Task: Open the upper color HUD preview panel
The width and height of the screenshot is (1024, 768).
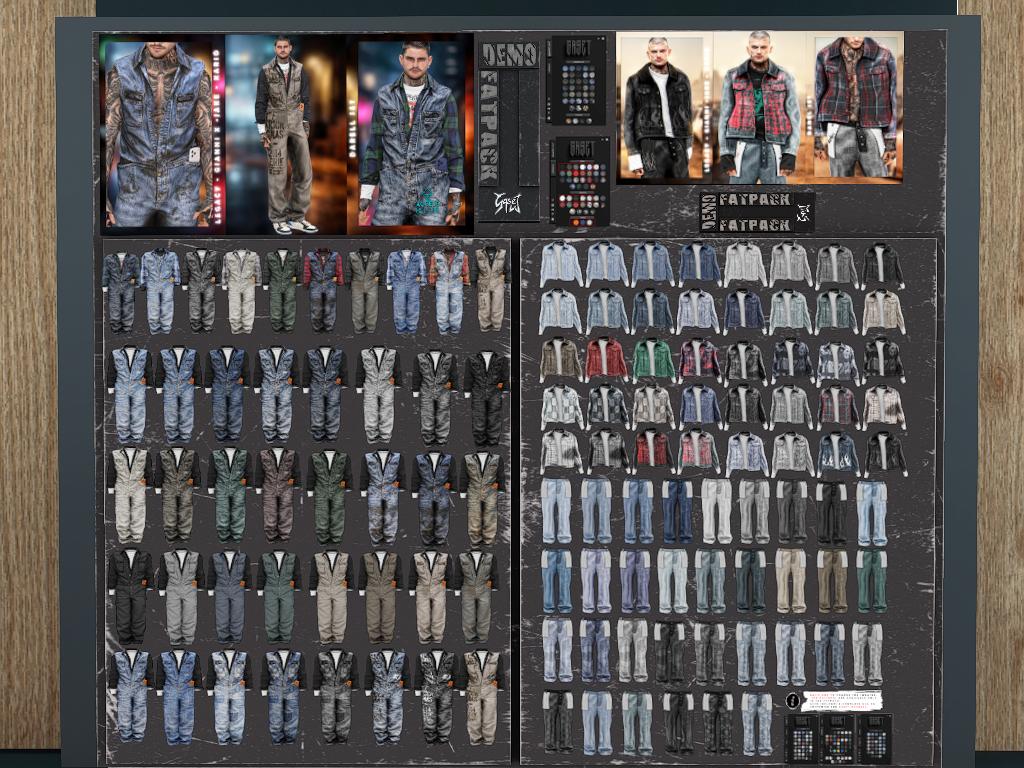Action: (578, 80)
